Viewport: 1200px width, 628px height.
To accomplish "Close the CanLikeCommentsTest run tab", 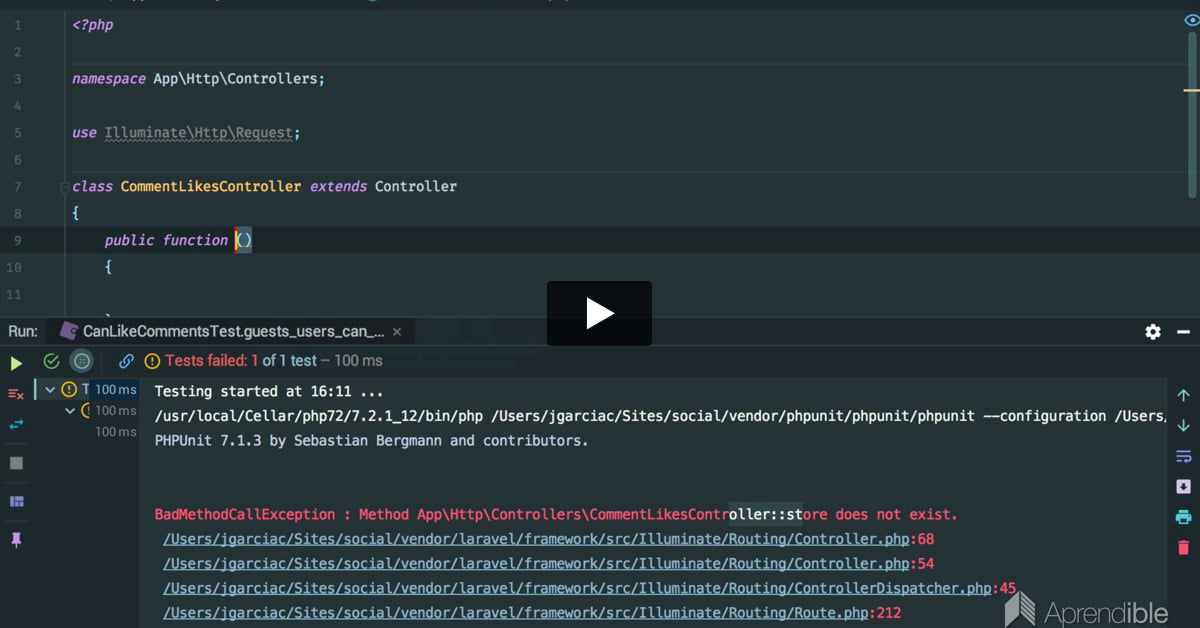I will [x=397, y=331].
